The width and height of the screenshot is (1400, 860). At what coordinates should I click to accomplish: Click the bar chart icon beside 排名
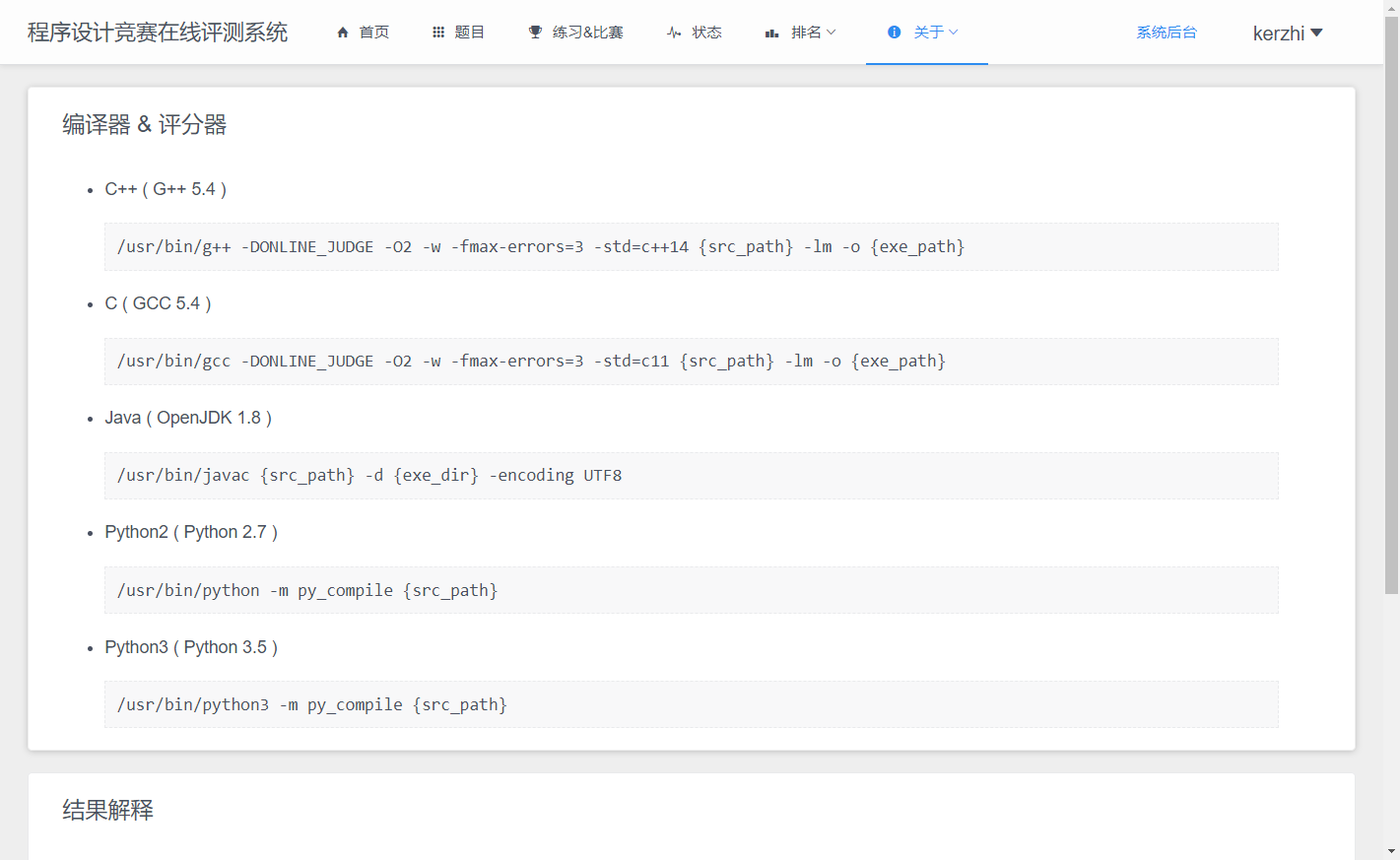click(772, 33)
